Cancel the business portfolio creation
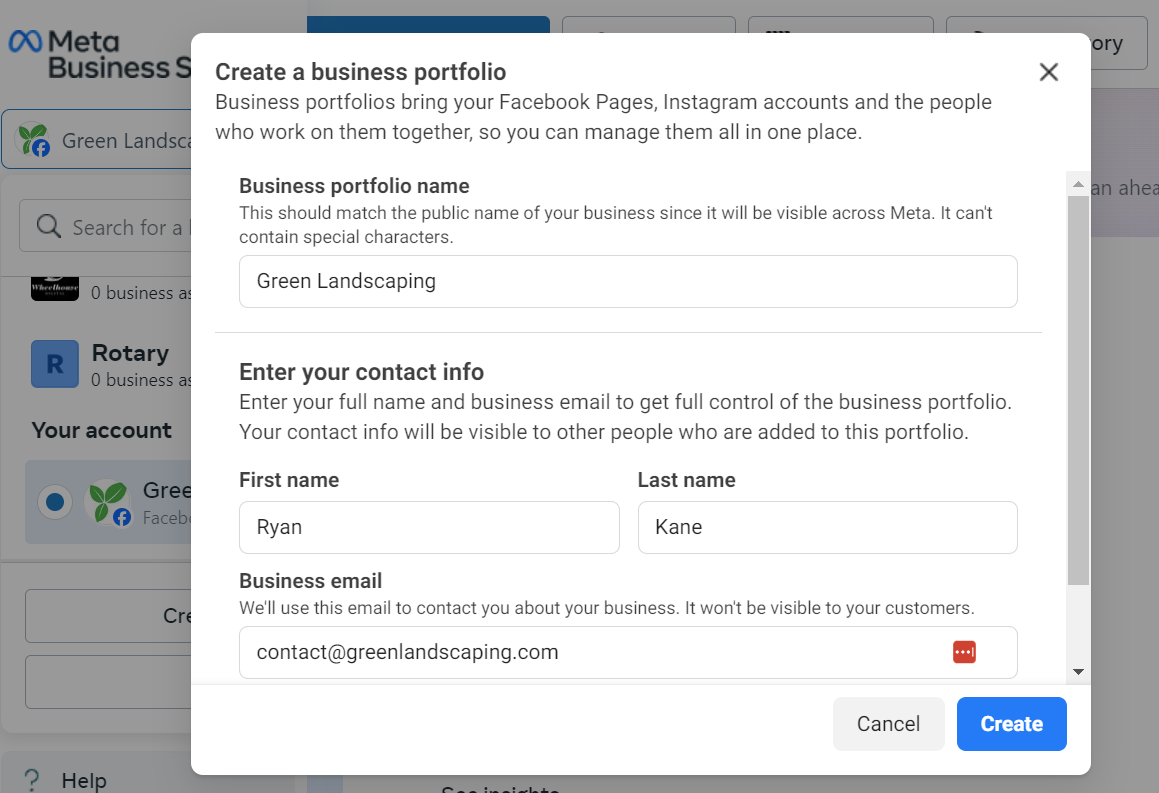This screenshot has height=793, width=1159. click(x=888, y=724)
